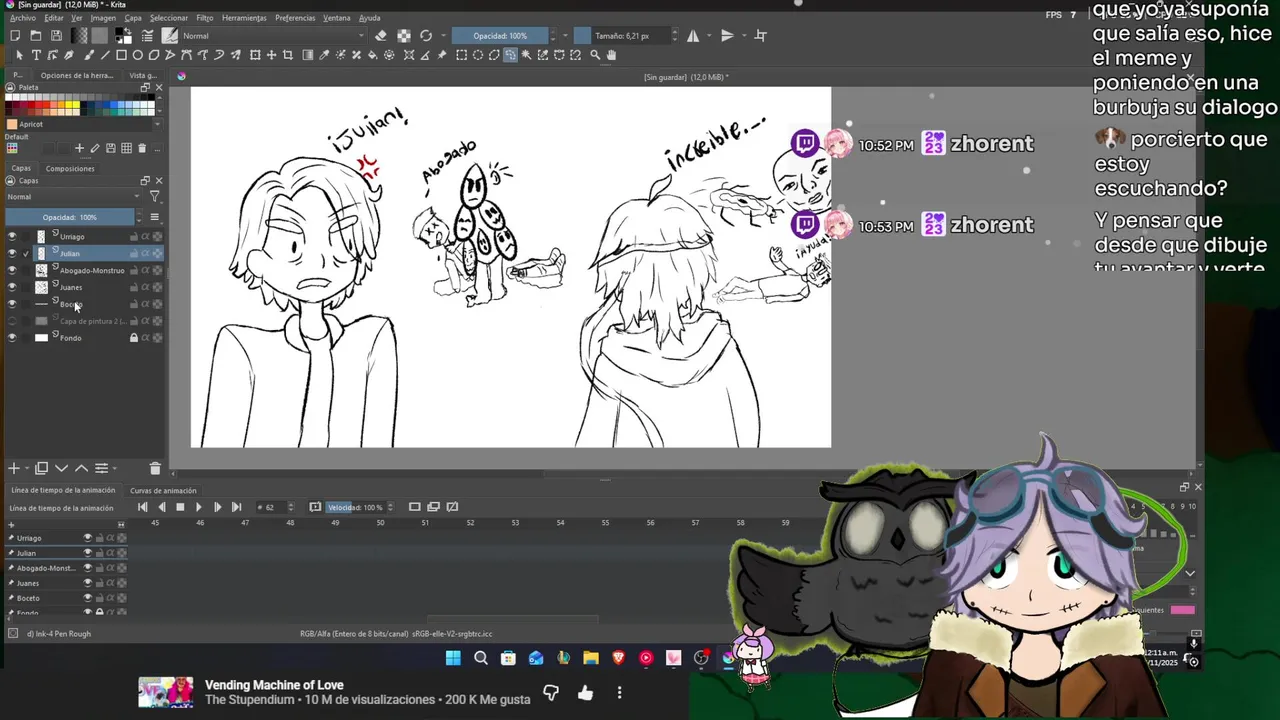Select the Rectangle tool

pyautogui.click(x=121, y=55)
